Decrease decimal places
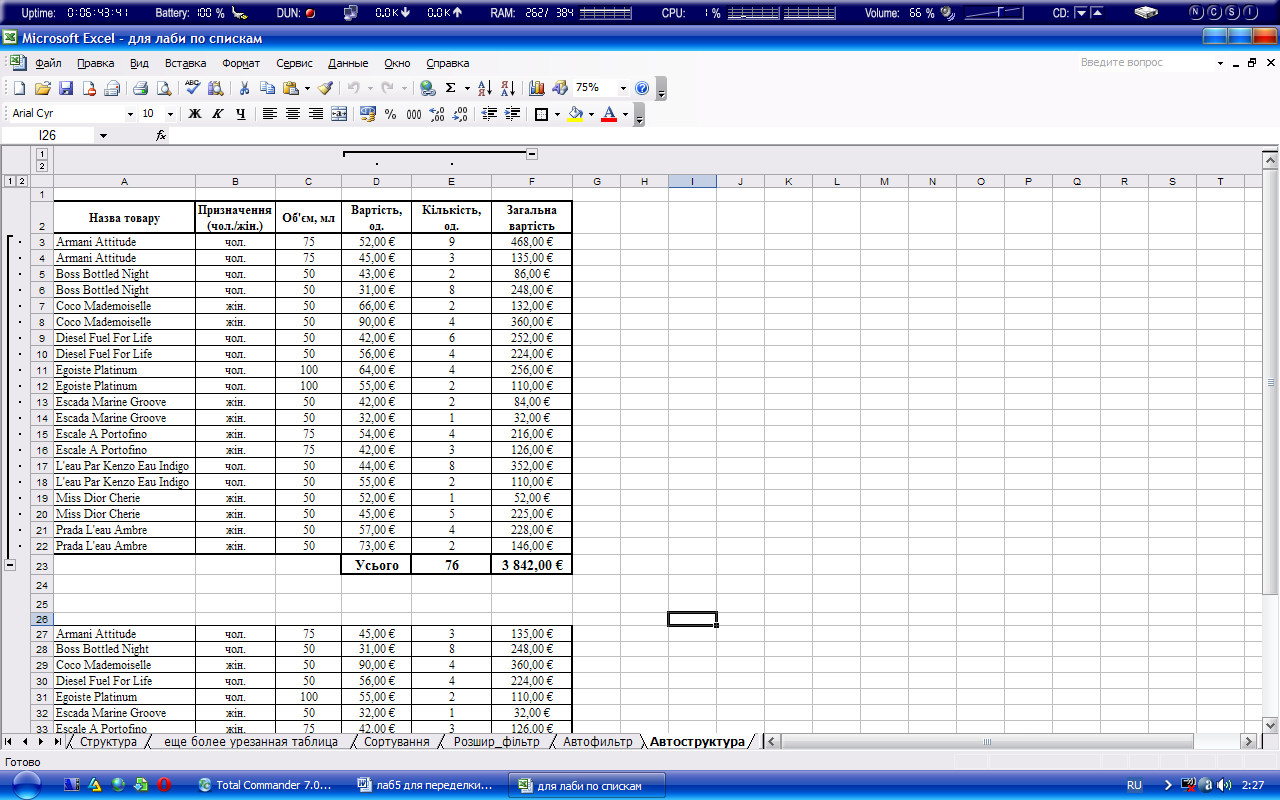 [x=460, y=114]
